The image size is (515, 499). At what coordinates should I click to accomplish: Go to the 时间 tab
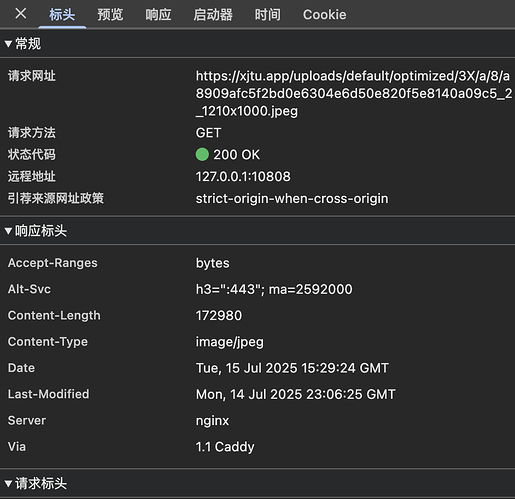(268, 15)
